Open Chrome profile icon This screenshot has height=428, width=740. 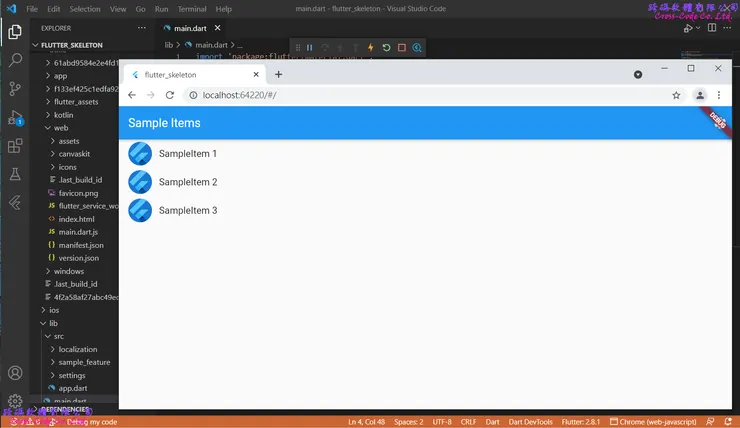point(700,95)
